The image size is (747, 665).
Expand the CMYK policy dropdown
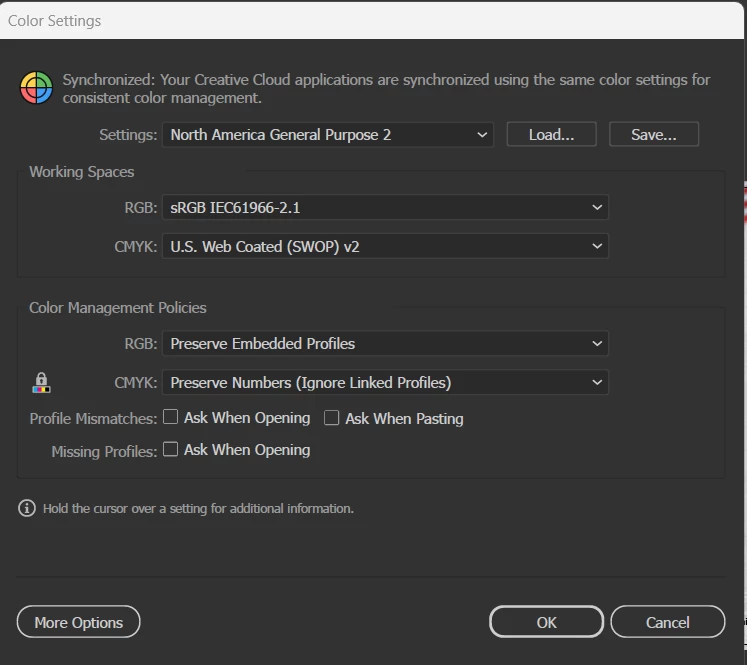(385, 383)
